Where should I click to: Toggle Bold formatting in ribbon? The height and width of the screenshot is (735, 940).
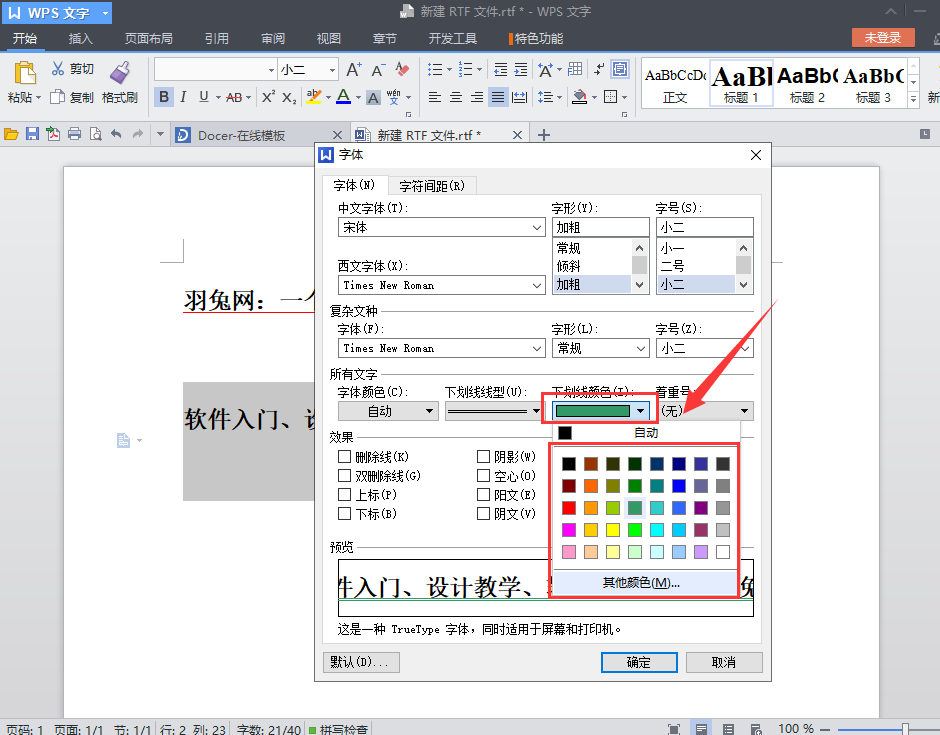pos(164,97)
